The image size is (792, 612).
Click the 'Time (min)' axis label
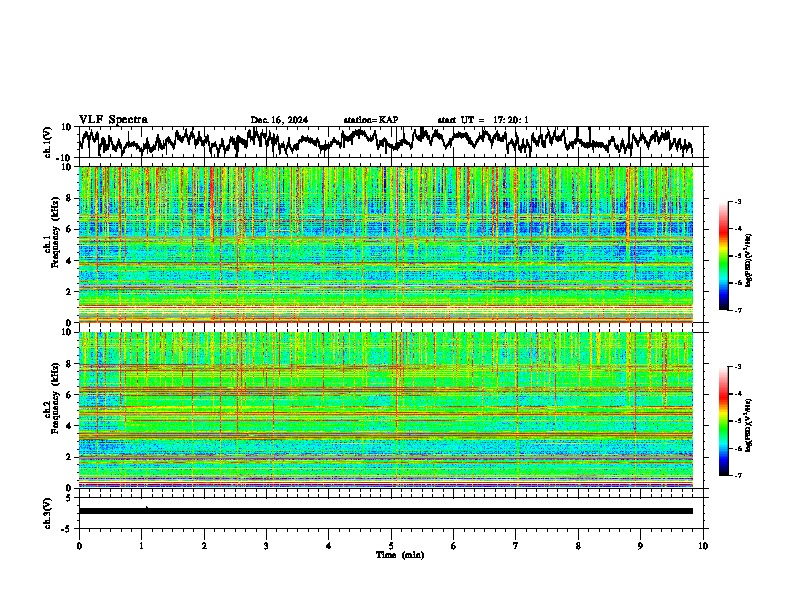click(x=400, y=555)
